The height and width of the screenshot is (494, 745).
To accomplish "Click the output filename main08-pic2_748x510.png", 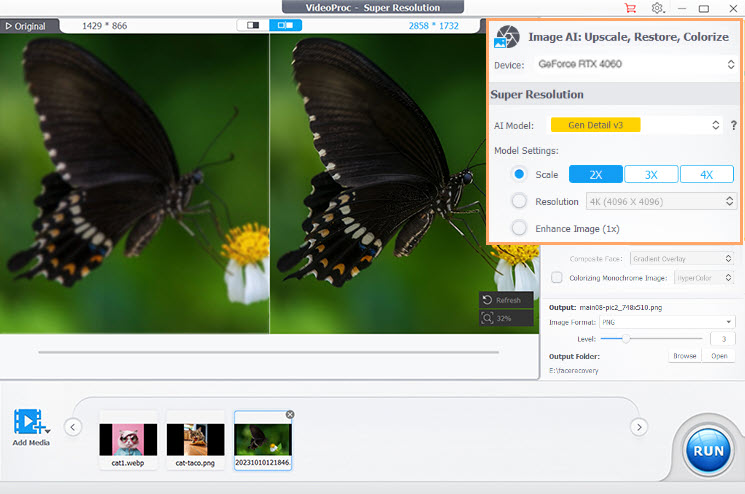I will tap(621, 307).
